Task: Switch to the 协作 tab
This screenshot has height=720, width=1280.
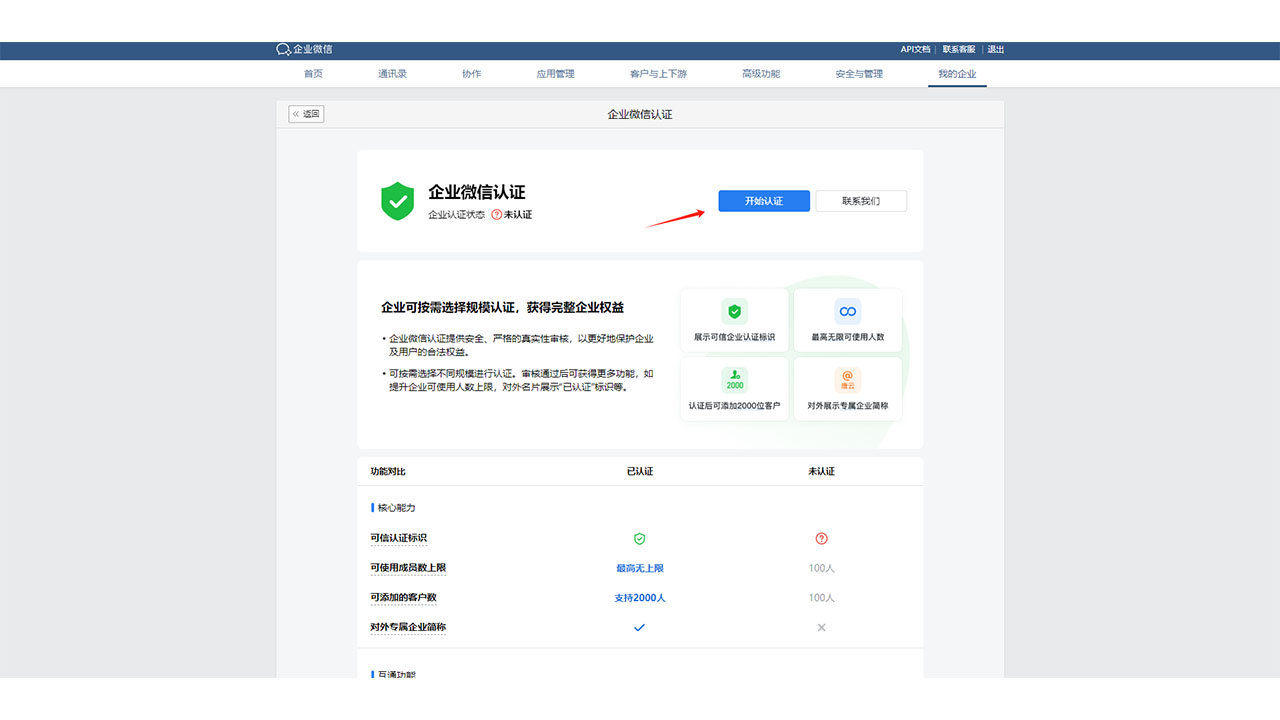Action: [471, 74]
